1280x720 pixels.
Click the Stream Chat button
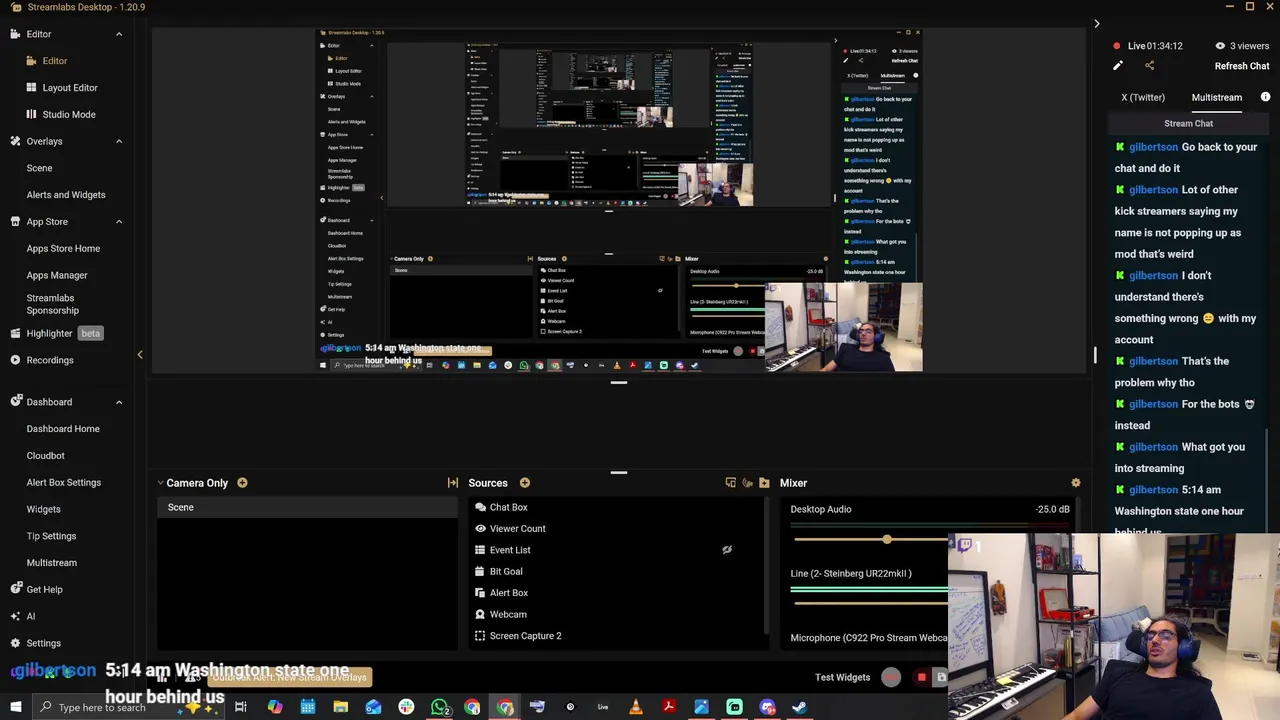1188,123
